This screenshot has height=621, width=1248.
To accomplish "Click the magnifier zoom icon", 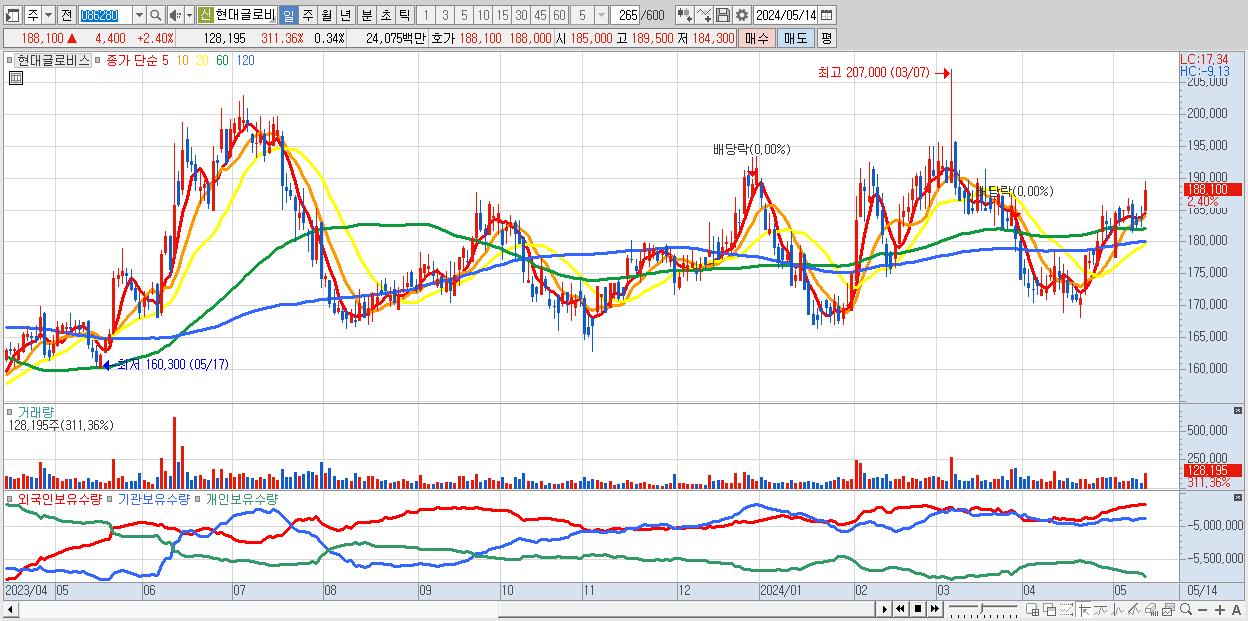I will pos(1185,609).
